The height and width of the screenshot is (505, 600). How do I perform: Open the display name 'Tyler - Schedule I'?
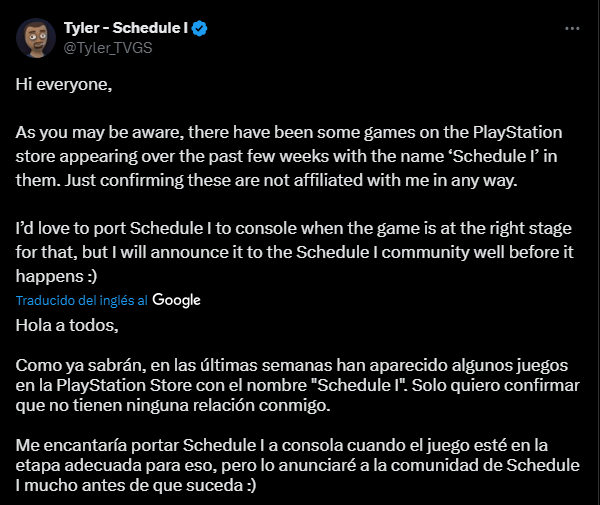pyautogui.click(x=126, y=28)
